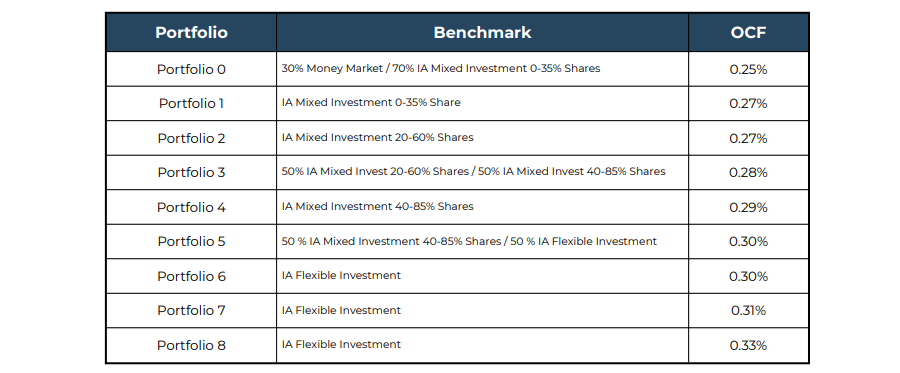Click Portfolio 5 benchmark with Flexible Investment
This screenshot has width=900, height=373.
(469, 242)
